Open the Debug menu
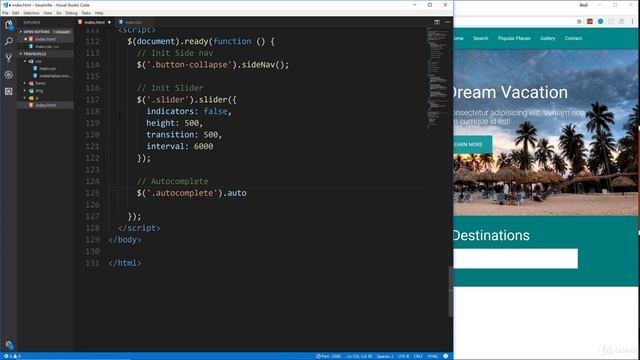The width and height of the screenshot is (640, 360). (x=71, y=13)
